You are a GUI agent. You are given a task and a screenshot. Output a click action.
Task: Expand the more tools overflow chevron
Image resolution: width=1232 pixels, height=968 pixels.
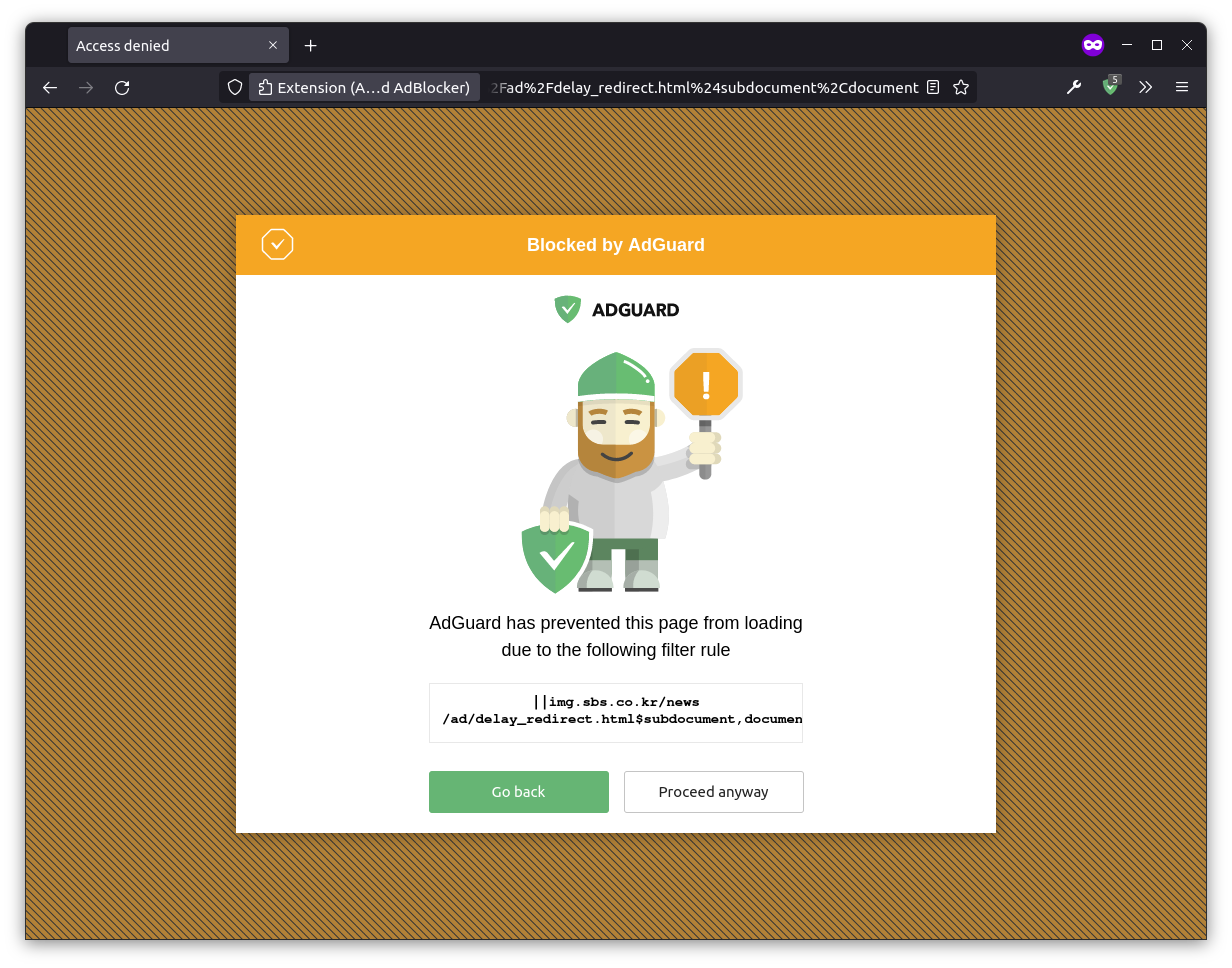coord(1146,87)
